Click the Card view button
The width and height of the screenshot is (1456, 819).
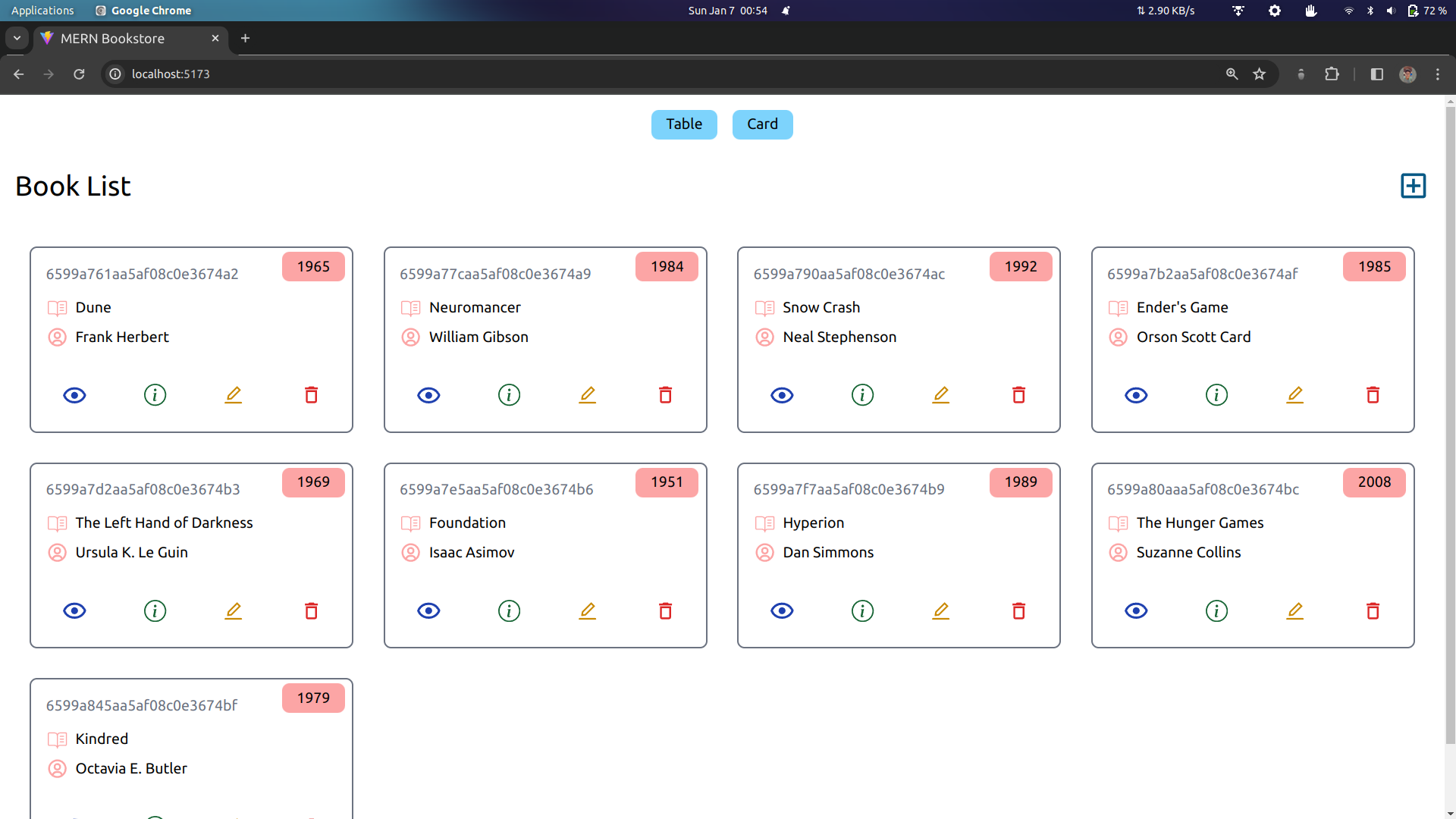point(762,124)
